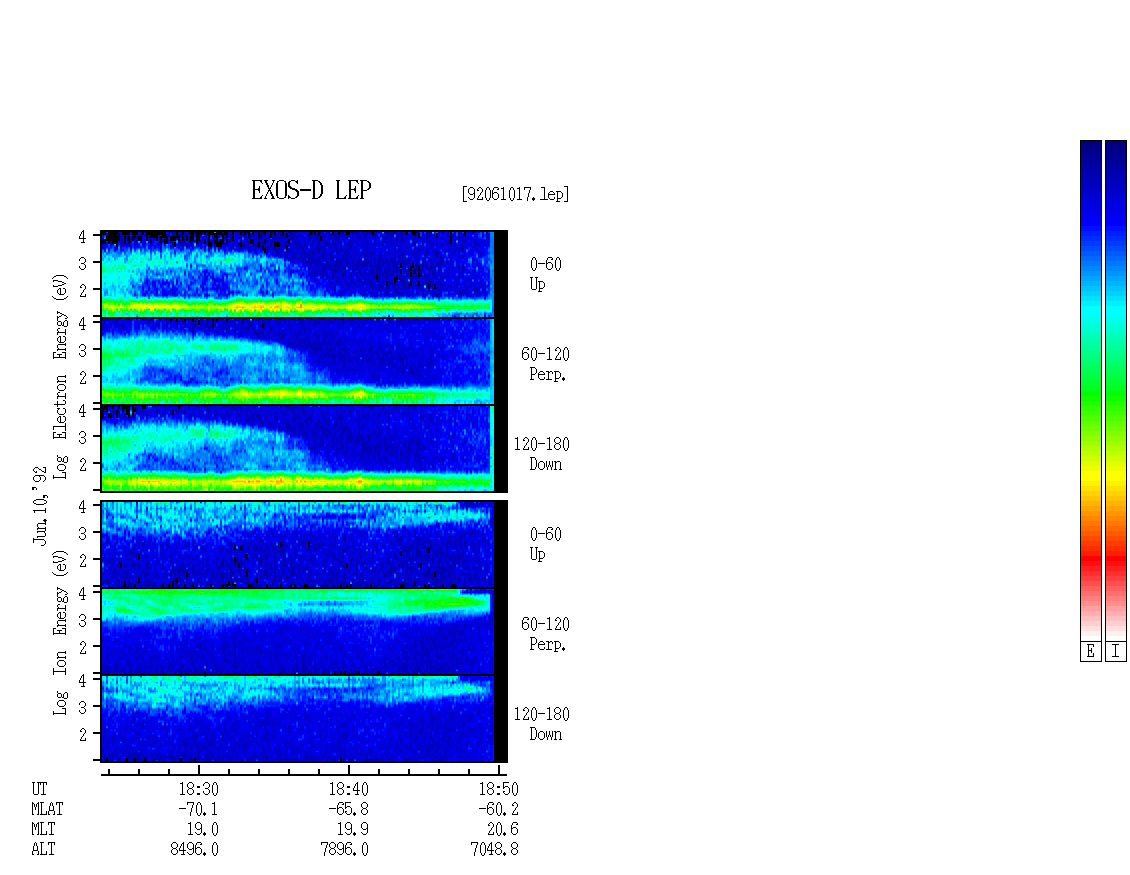Click the UT row label
This screenshot has width=1130, height=875.
[39, 789]
